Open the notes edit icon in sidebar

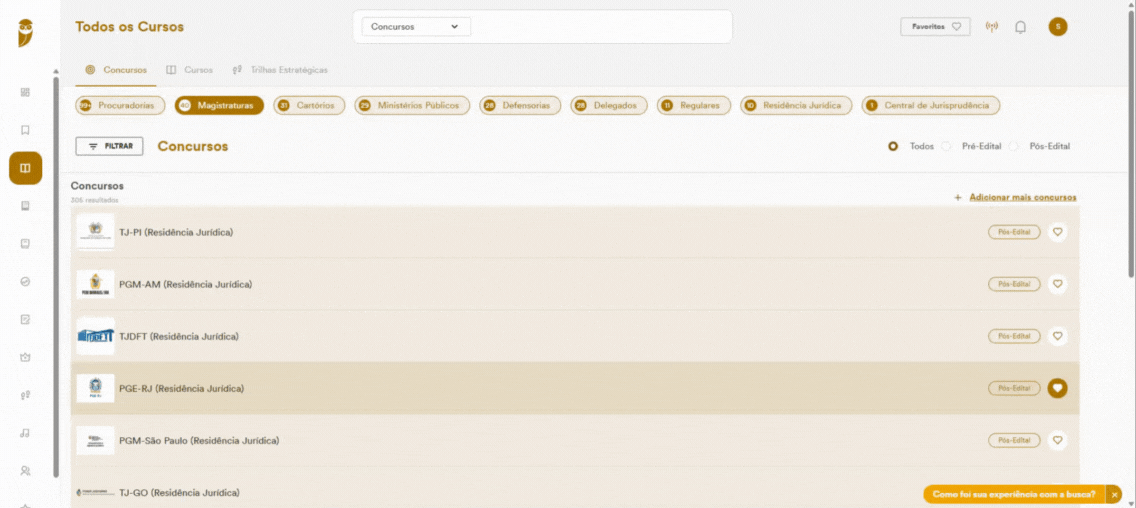25,319
